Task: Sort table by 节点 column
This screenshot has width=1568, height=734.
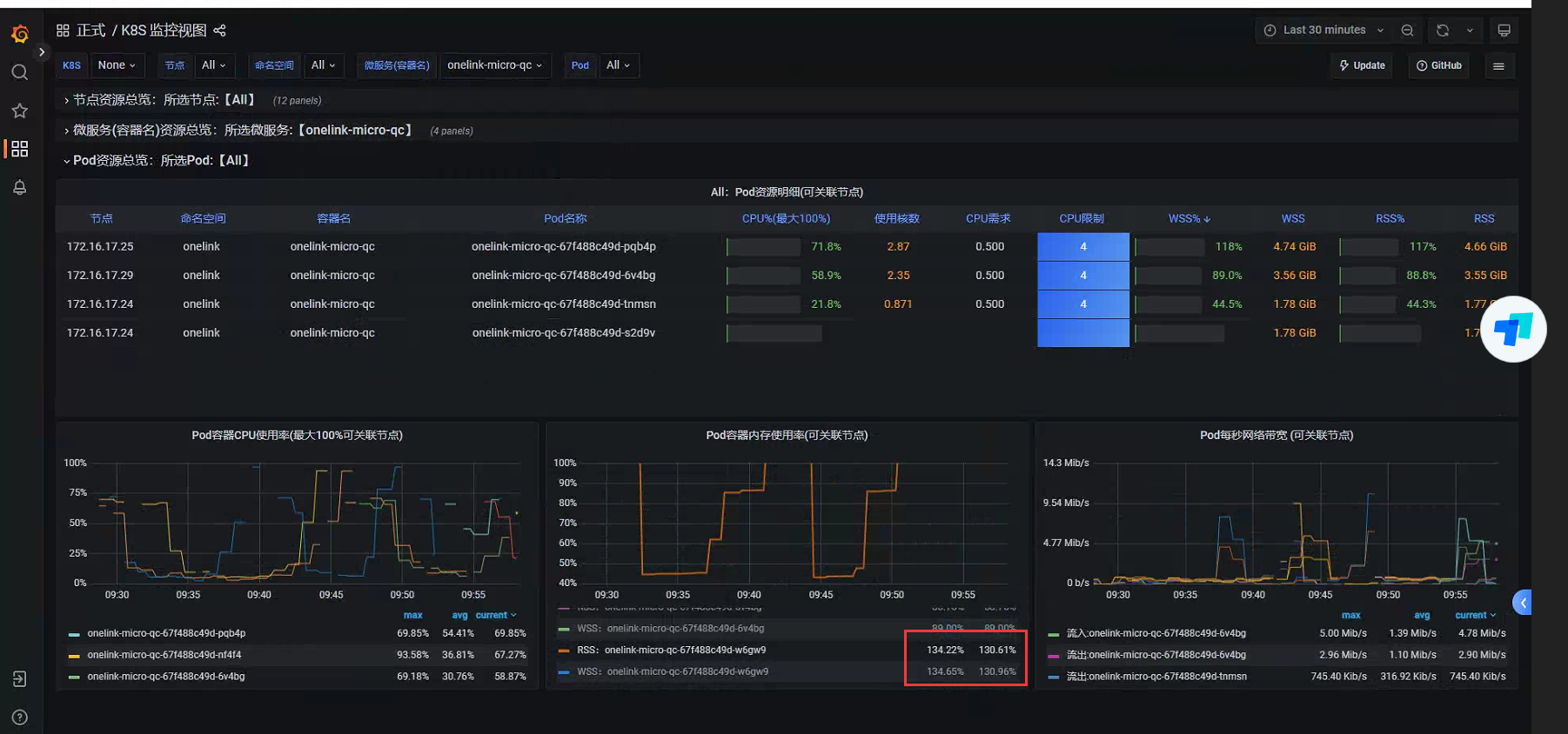Action: pos(101,218)
